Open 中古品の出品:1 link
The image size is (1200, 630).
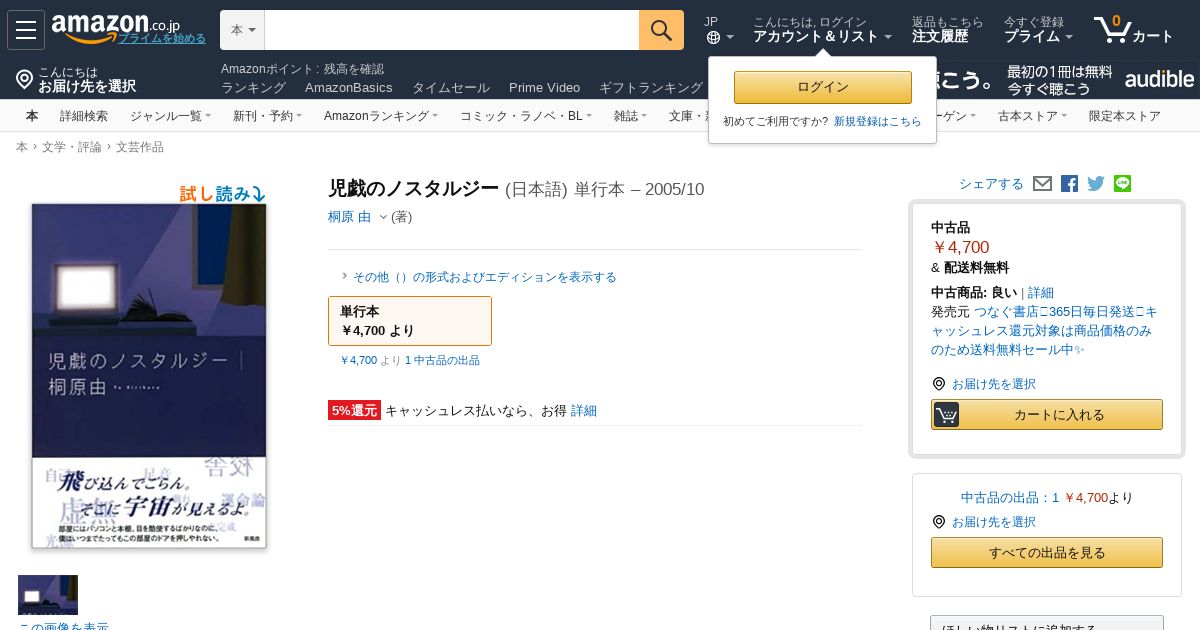tap(1010, 498)
